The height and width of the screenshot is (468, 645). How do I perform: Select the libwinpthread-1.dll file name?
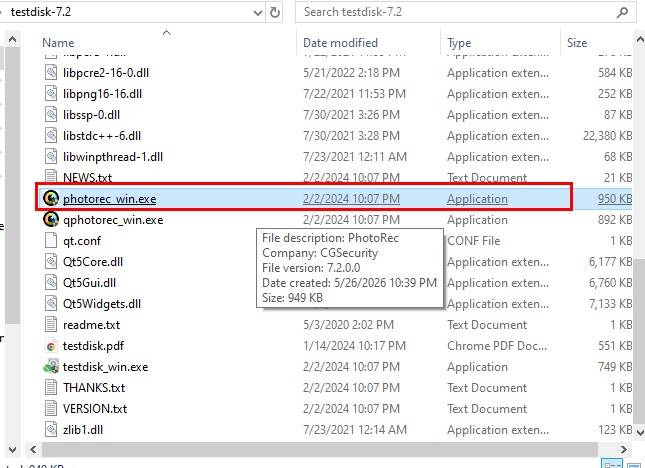(x=113, y=157)
